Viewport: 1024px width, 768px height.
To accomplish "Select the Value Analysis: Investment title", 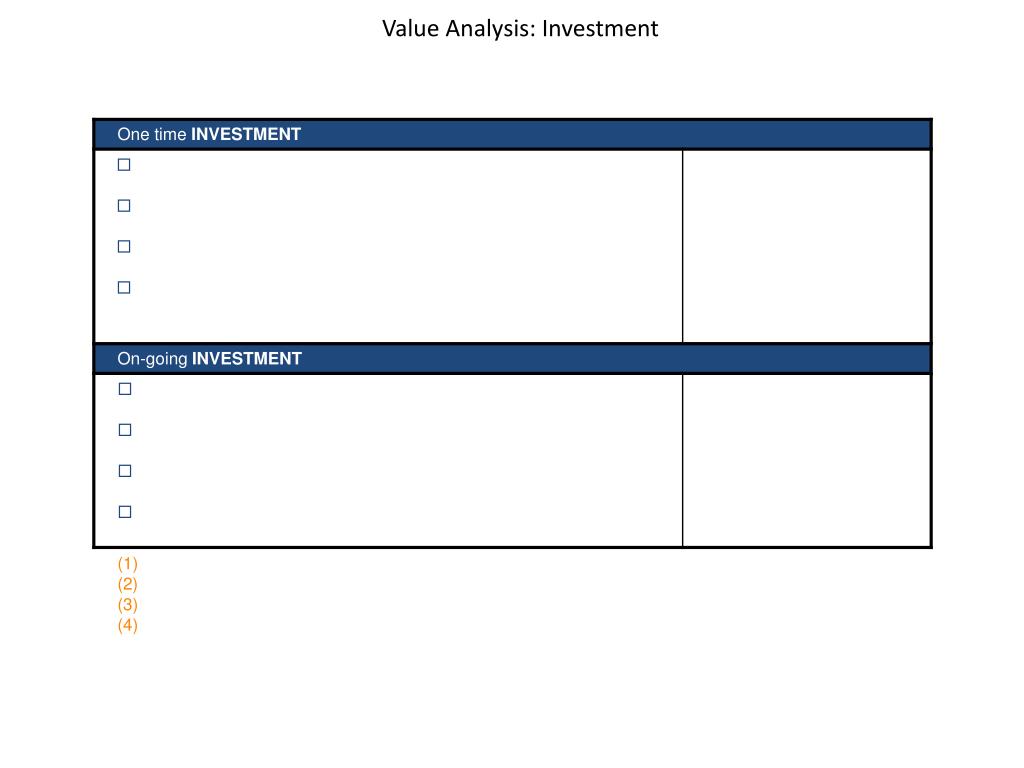I will click(520, 29).
